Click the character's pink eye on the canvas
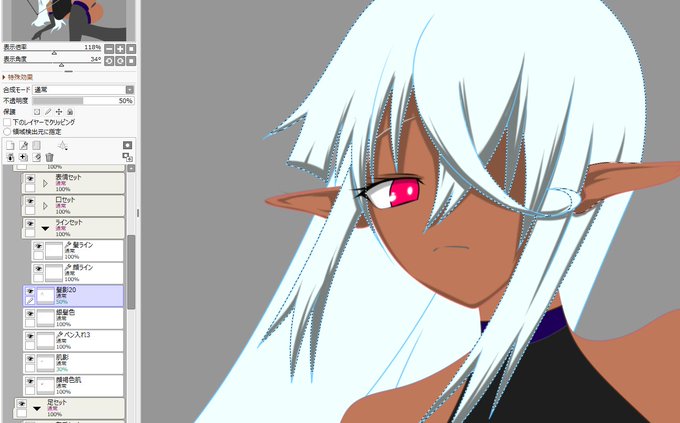This screenshot has height=423, width=680. (x=404, y=191)
